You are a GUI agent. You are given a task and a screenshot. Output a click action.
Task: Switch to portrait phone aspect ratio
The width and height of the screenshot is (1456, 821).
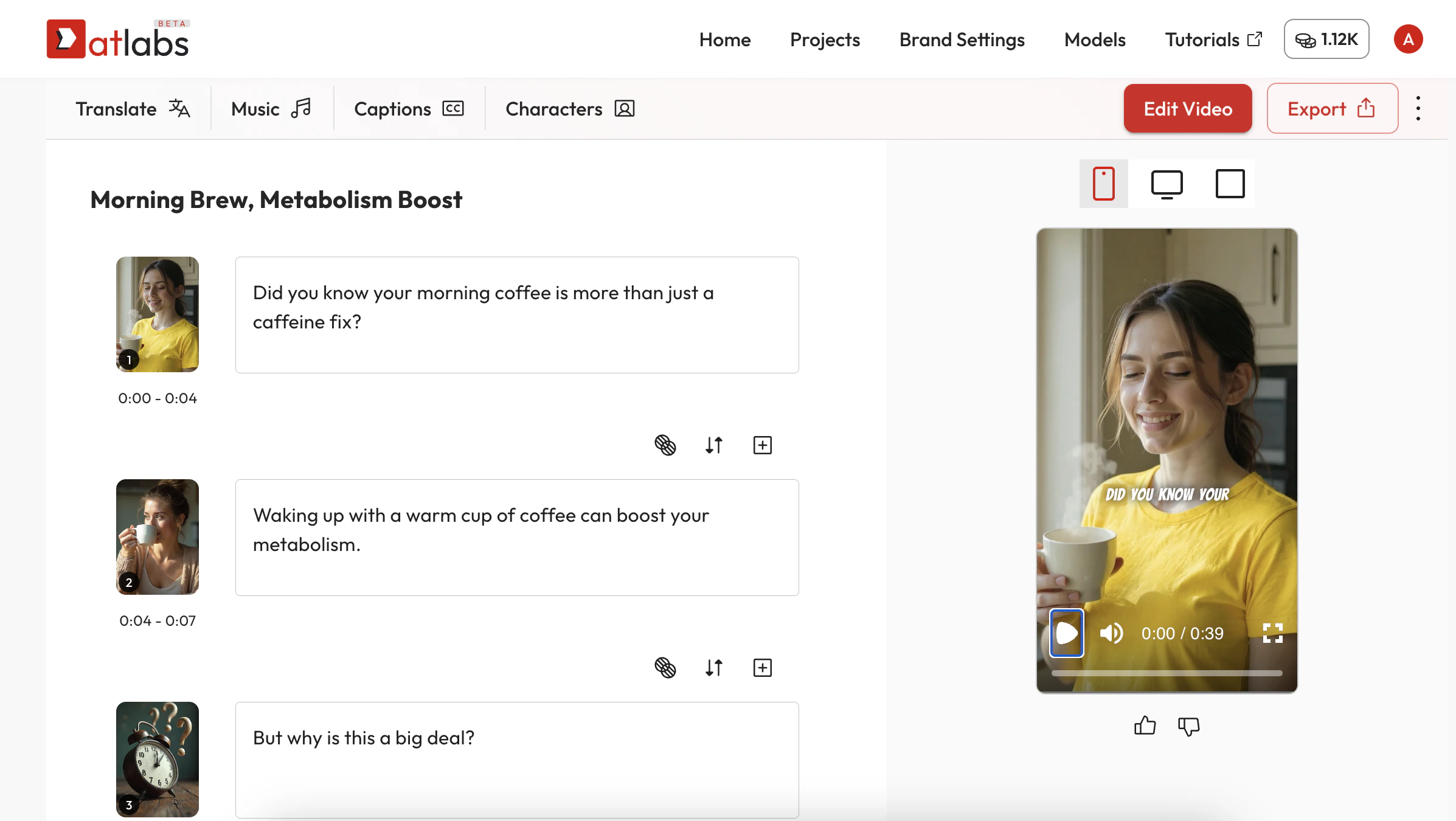[x=1103, y=183]
